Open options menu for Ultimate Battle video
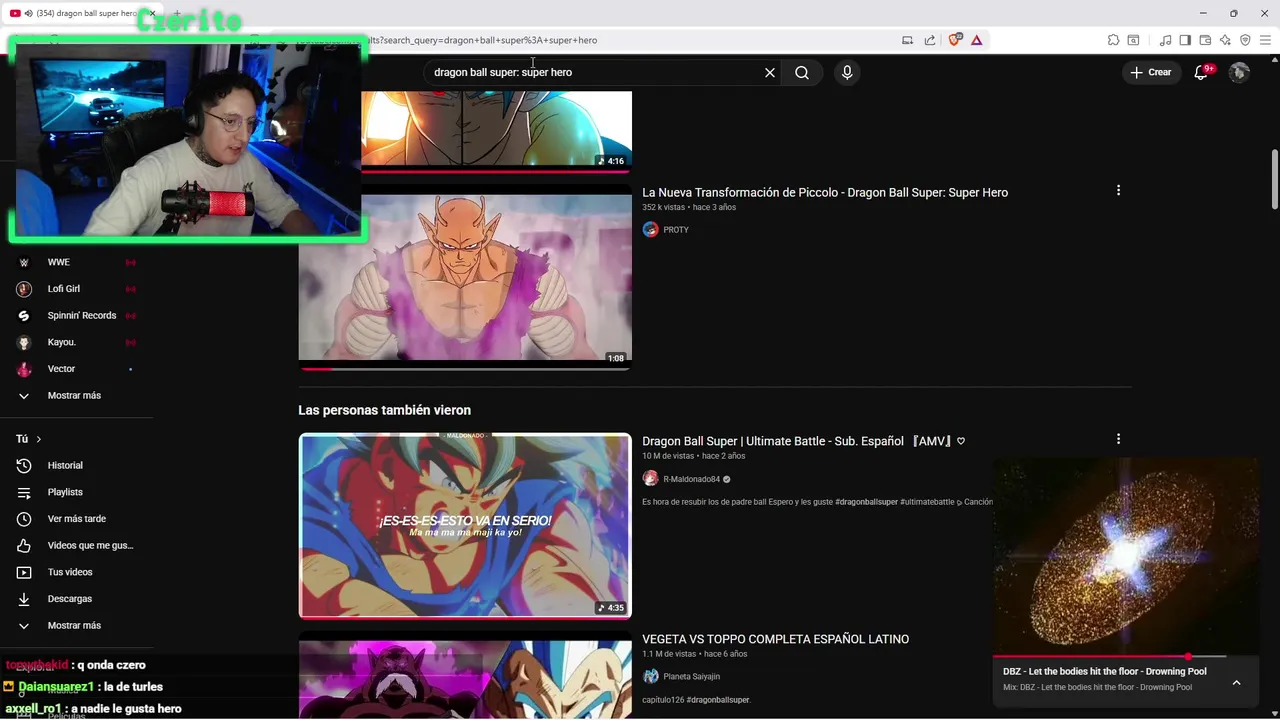Image resolution: width=1280 pixels, height=720 pixels. click(x=1118, y=439)
